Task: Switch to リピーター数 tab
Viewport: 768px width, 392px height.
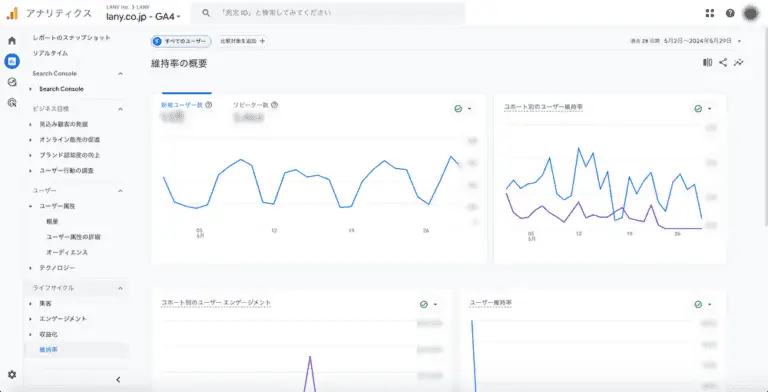Action: pos(251,105)
